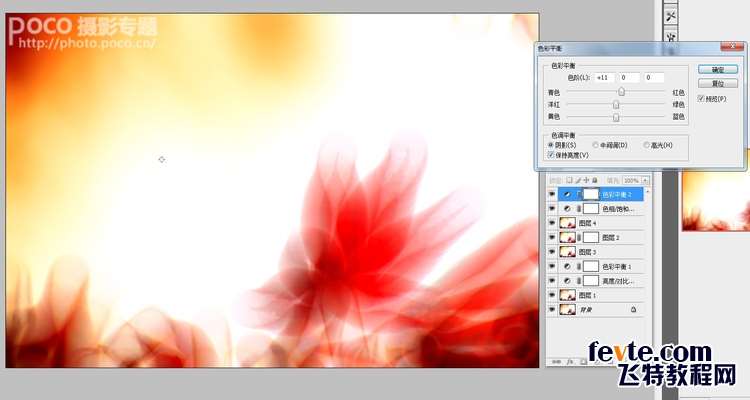Viewport: 750px width, 400px height.
Task: Select the 图层 1 layer name
Action: coord(587,295)
